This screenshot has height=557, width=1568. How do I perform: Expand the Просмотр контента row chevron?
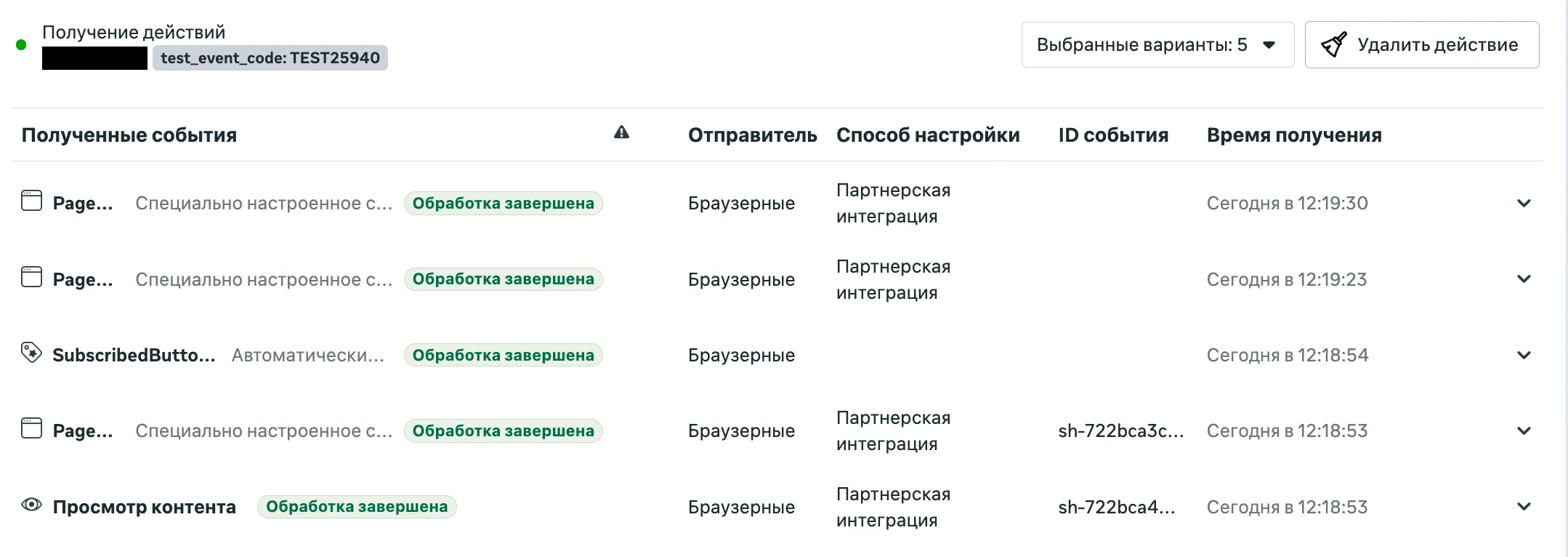point(1524,507)
